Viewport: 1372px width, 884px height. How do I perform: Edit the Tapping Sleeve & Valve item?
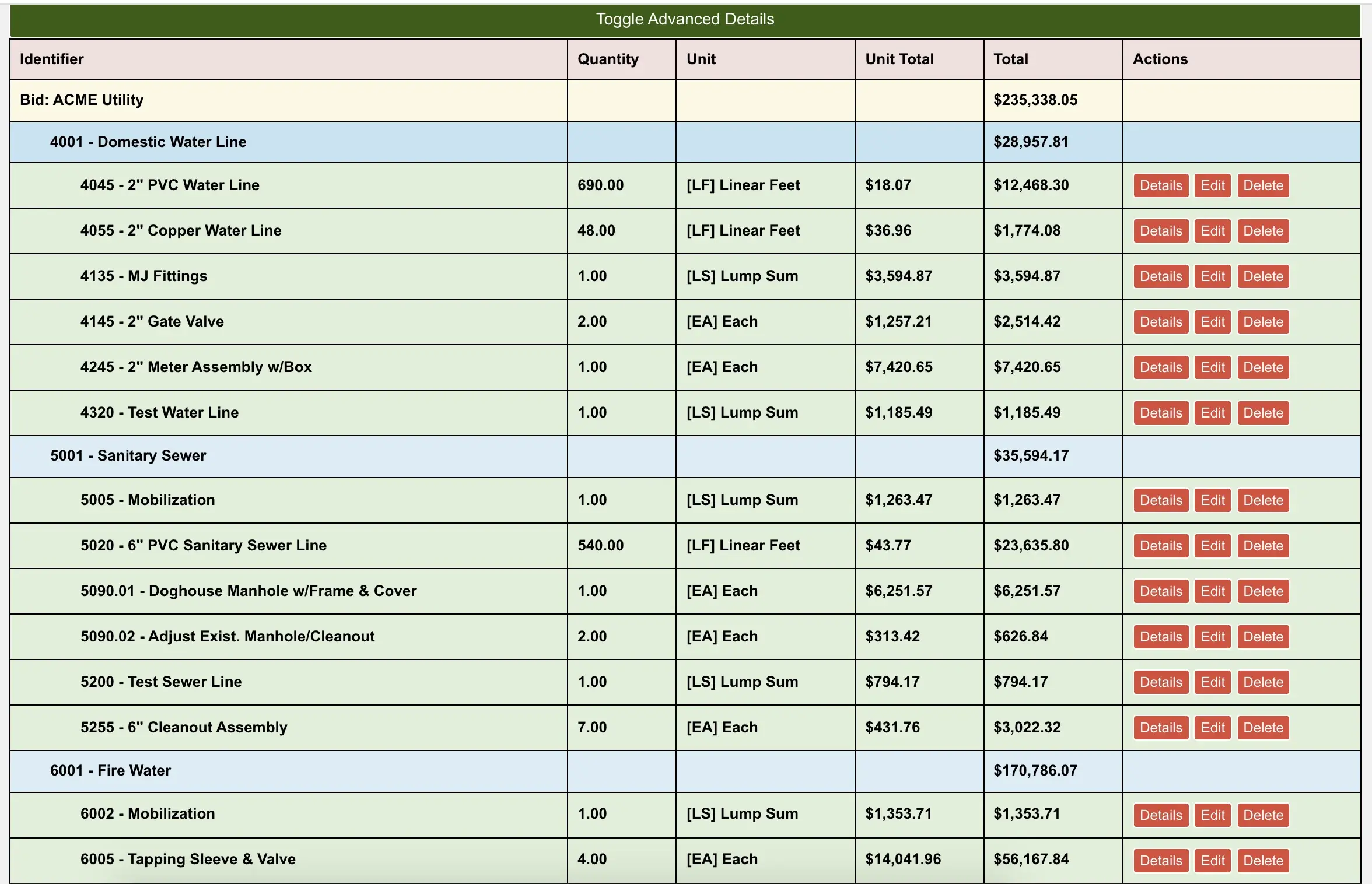click(x=1212, y=861)
